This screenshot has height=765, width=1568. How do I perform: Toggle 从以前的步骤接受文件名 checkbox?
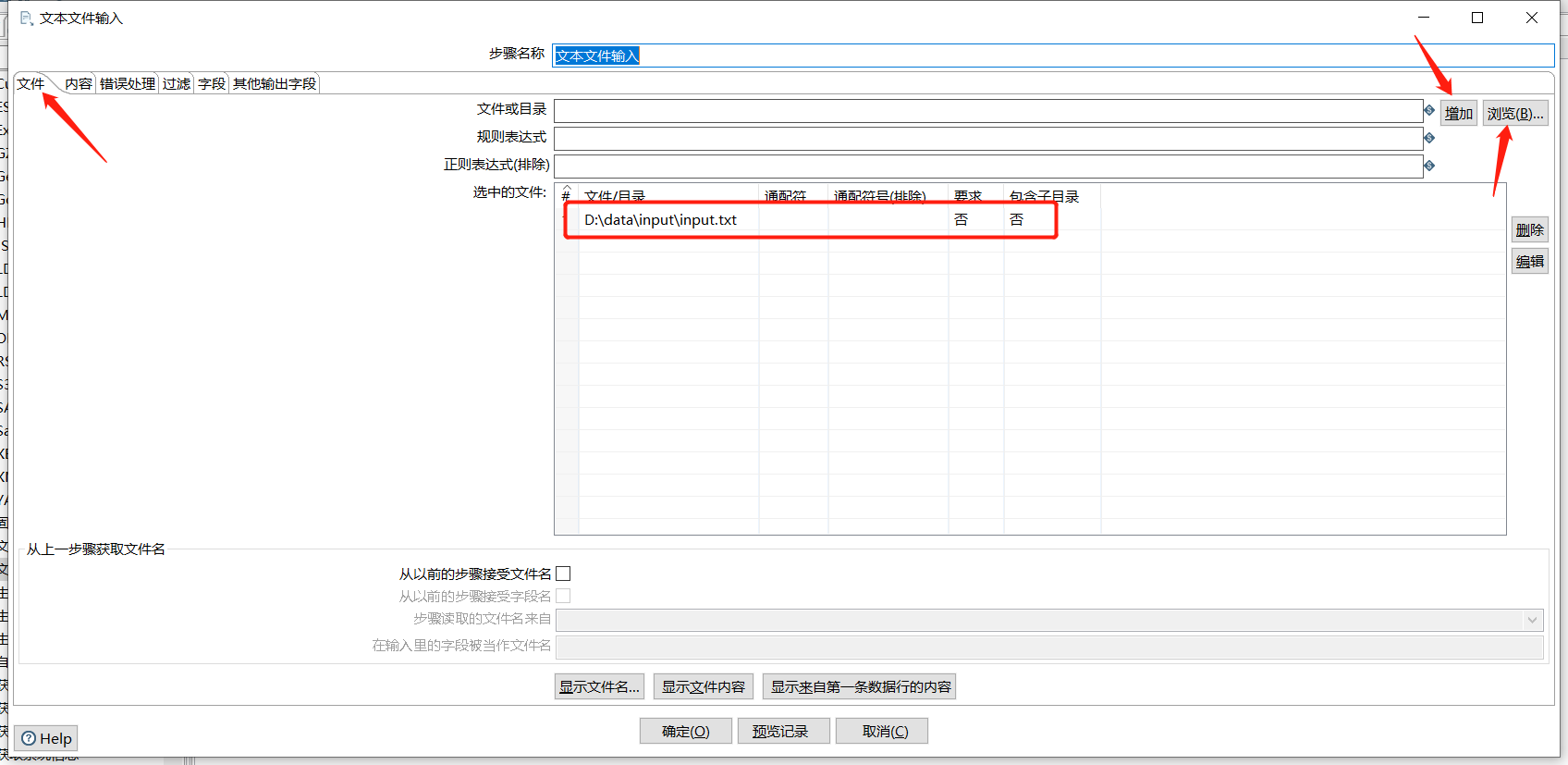563,574
